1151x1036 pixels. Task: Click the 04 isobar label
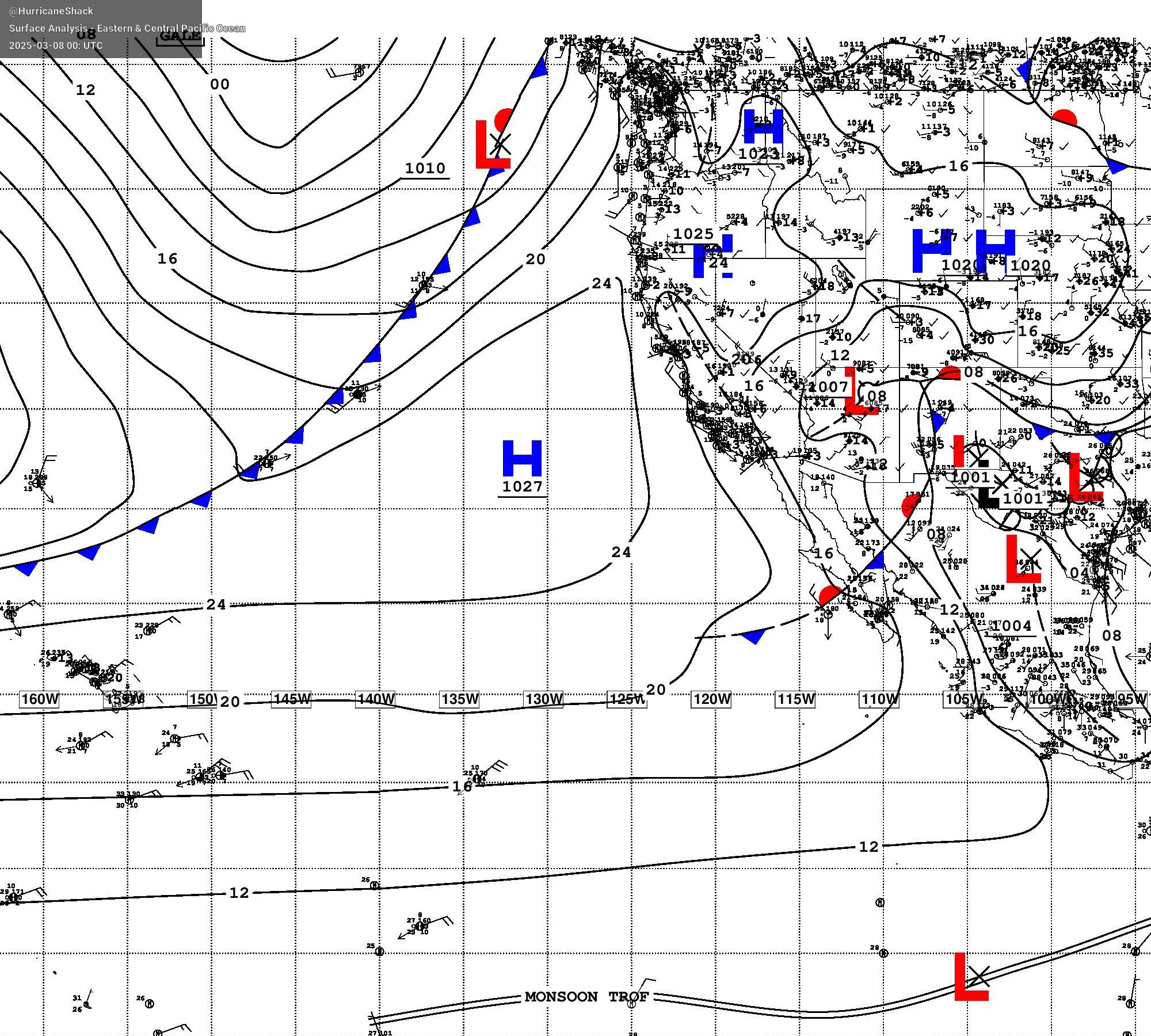(1080, 573)
